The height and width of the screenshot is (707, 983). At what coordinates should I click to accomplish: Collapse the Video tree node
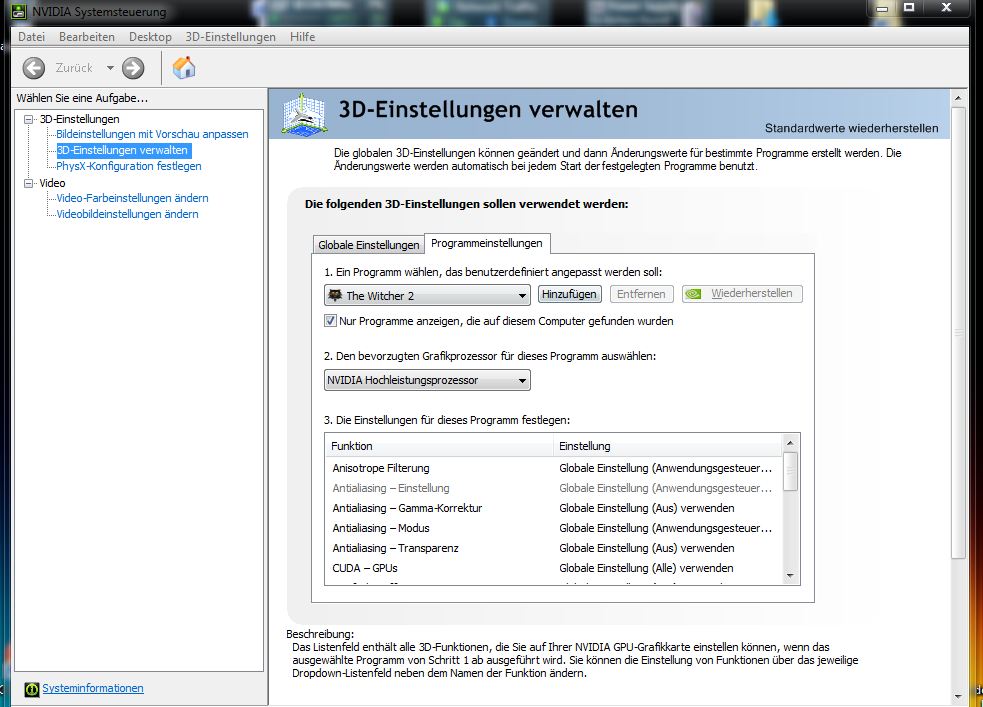(28, 183)
